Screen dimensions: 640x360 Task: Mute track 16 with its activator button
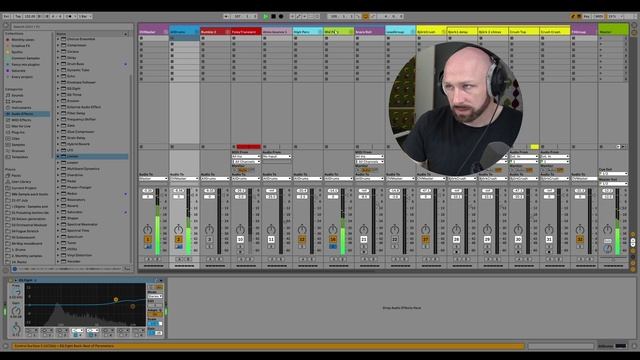click(333, 240)
